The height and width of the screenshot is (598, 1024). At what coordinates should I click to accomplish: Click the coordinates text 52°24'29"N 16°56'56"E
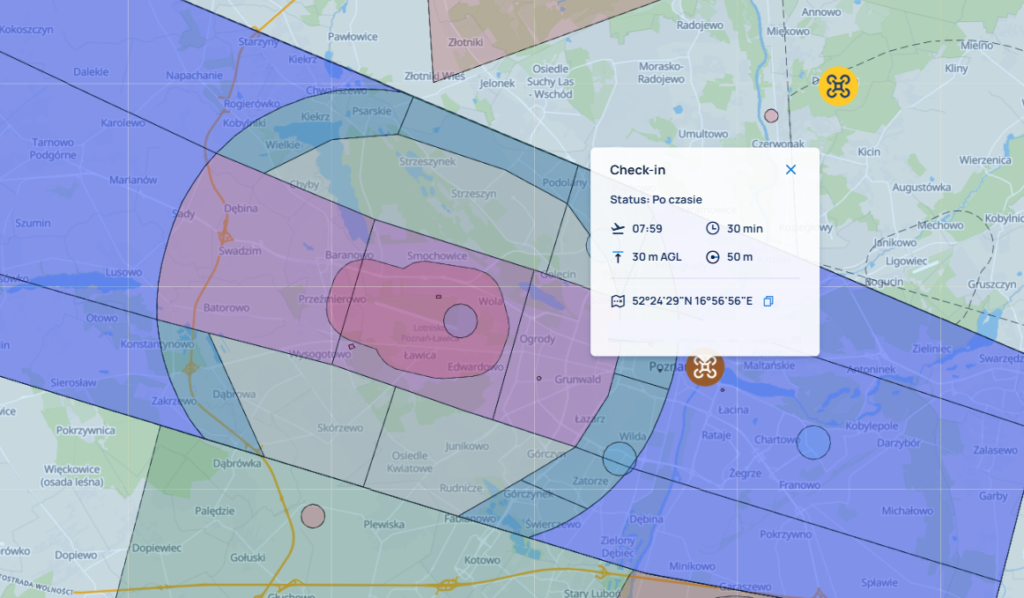click(x=692, y=301)
